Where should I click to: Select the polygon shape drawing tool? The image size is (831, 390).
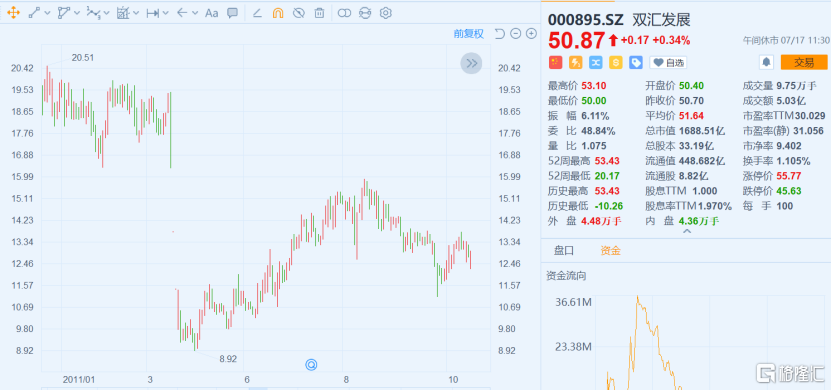pyautogui.click(x=64, y=13)
